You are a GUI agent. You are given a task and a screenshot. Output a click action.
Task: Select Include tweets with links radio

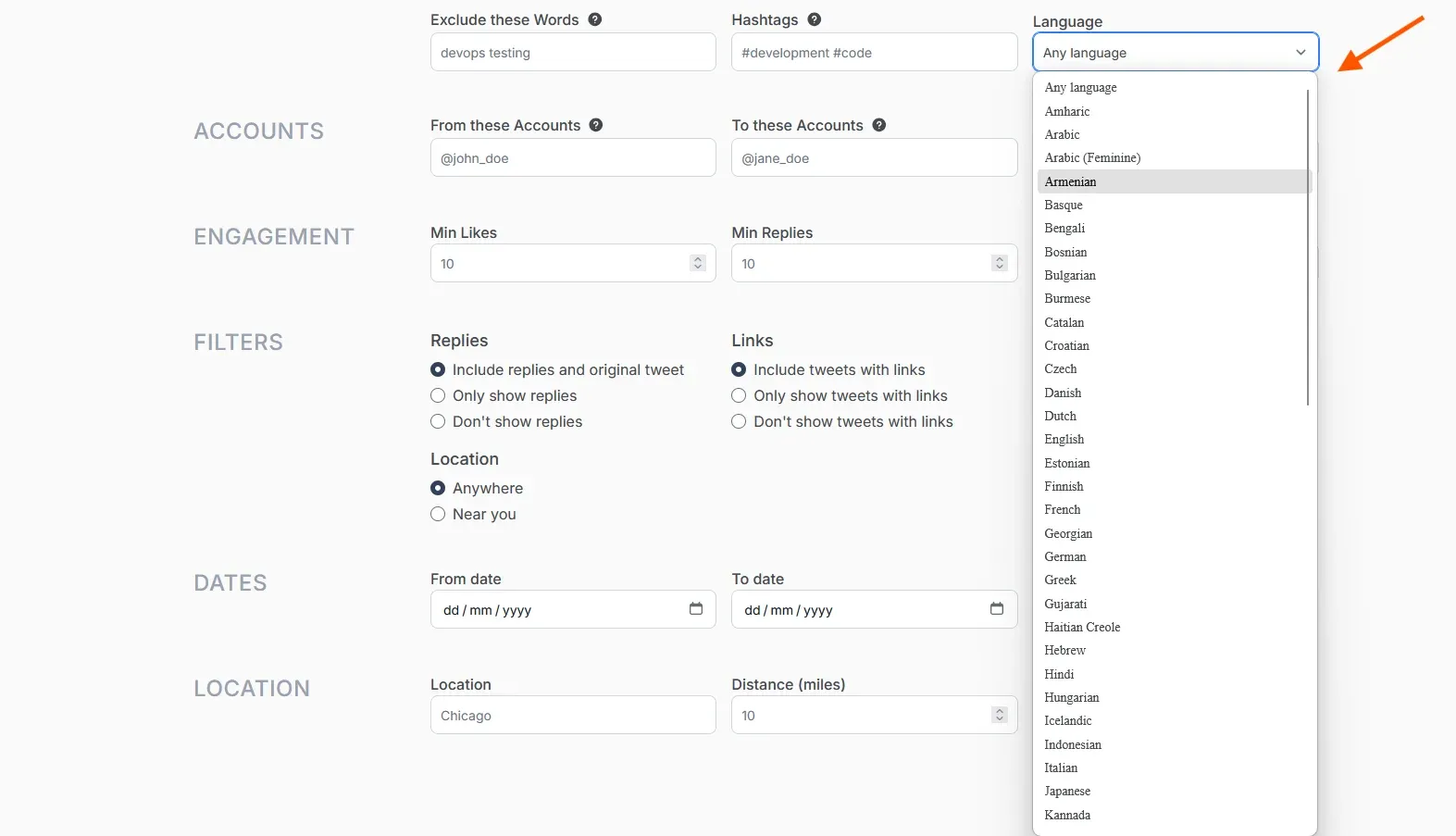click(739, 369)
